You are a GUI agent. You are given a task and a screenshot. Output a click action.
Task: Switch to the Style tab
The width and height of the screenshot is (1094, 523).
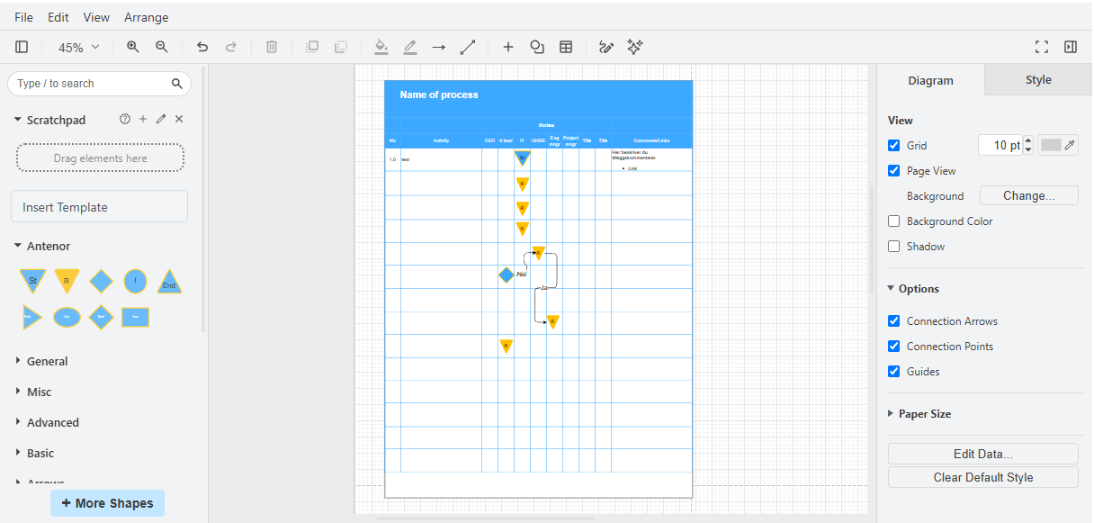(x=1038, y=80)
